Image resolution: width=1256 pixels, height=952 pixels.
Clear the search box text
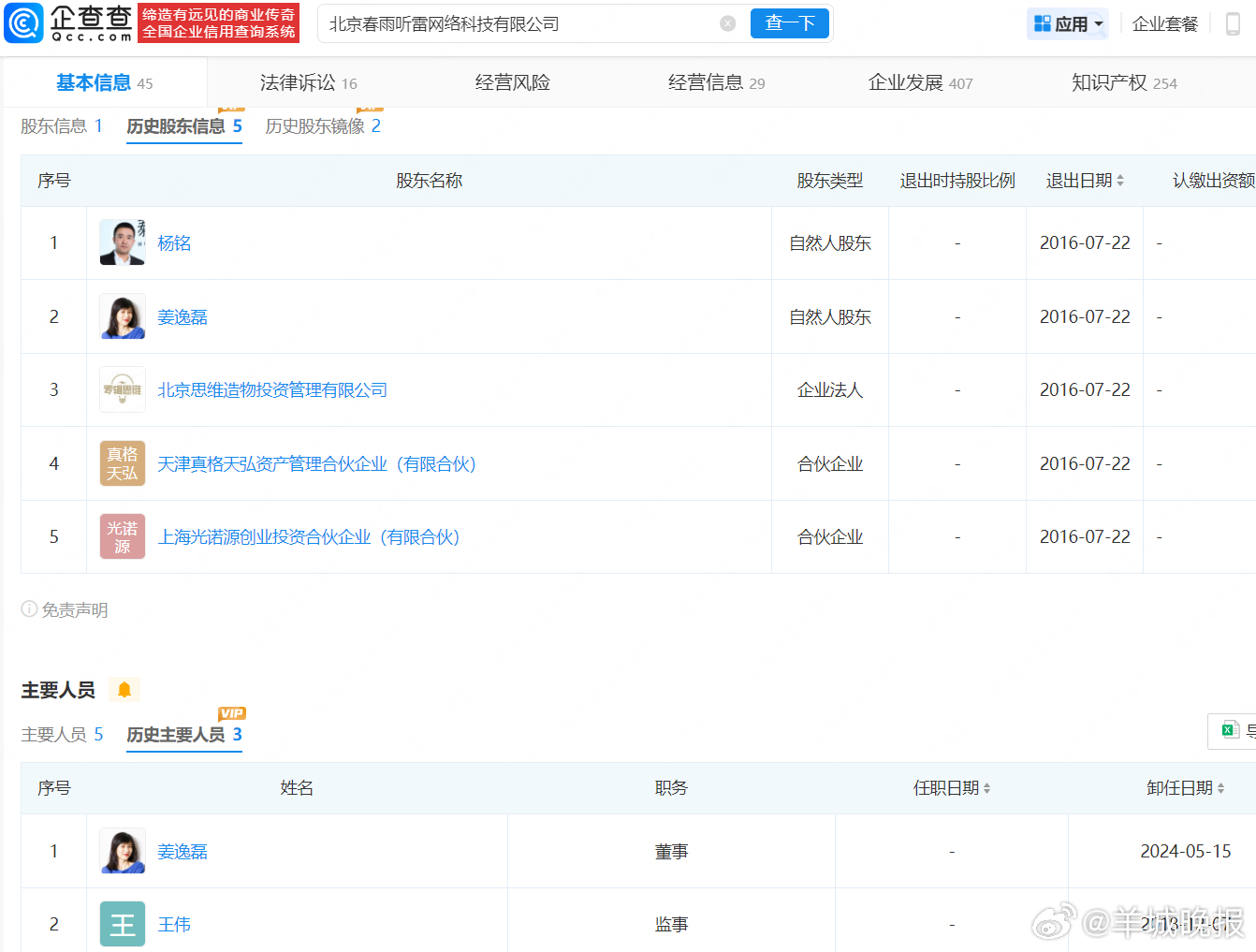coord(727,23)
